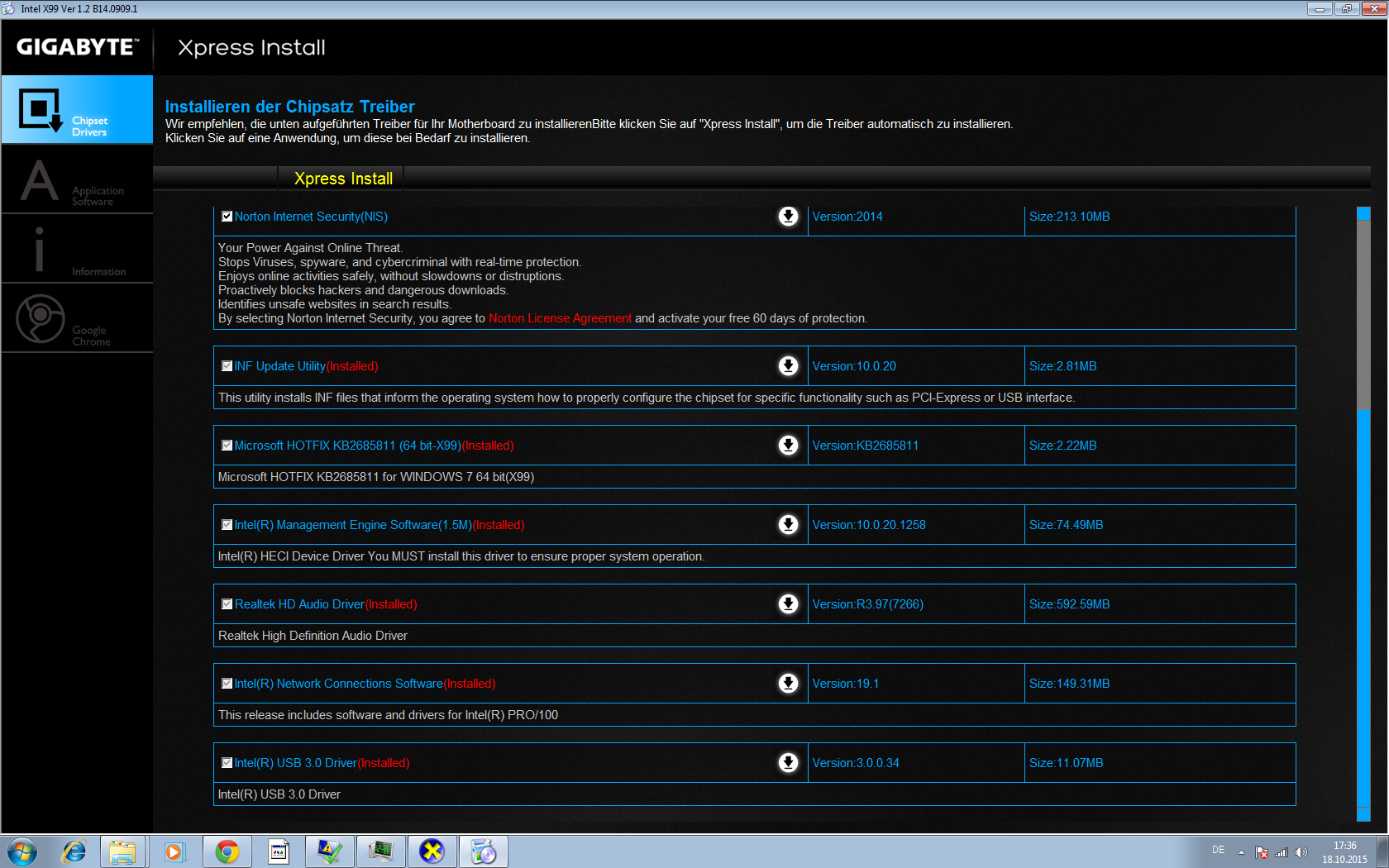The width and height of the screenshot is (1389, 868).
Task: Switch to the yellow X application in the taskbar
Action: (x=432, y=851)
